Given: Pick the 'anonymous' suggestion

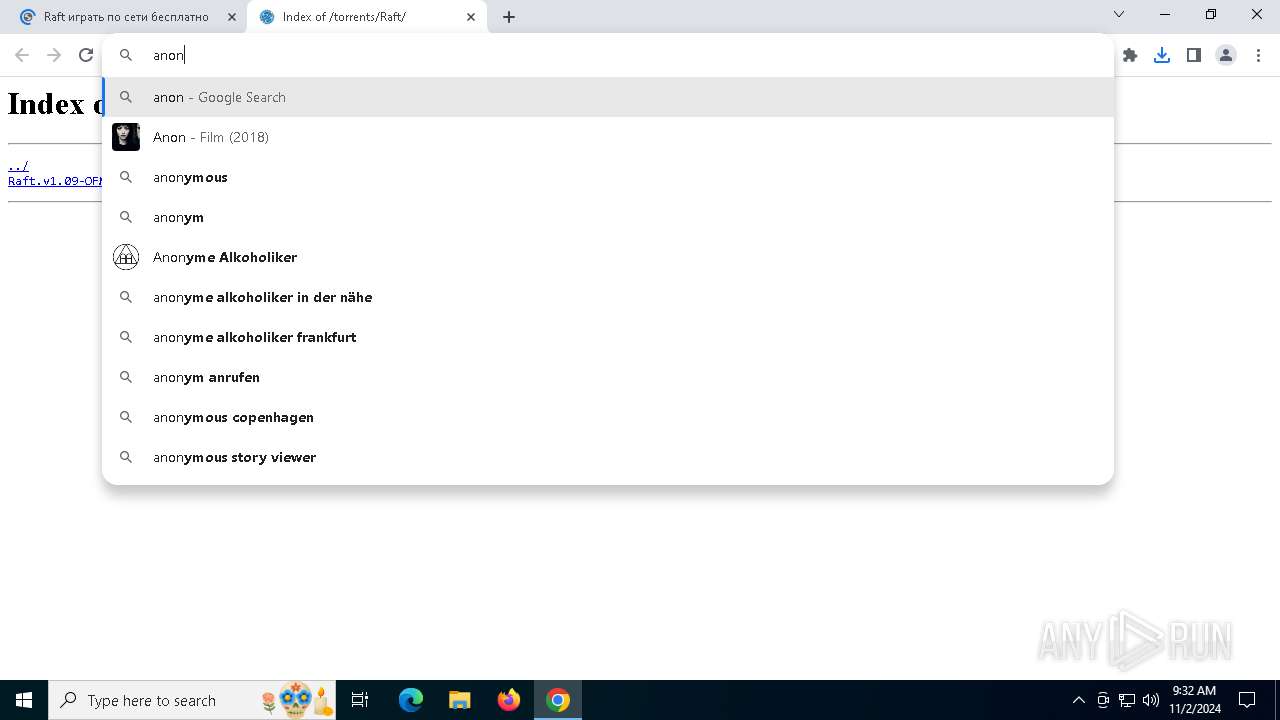Looking at the screenshot, I should coord(608,177).
